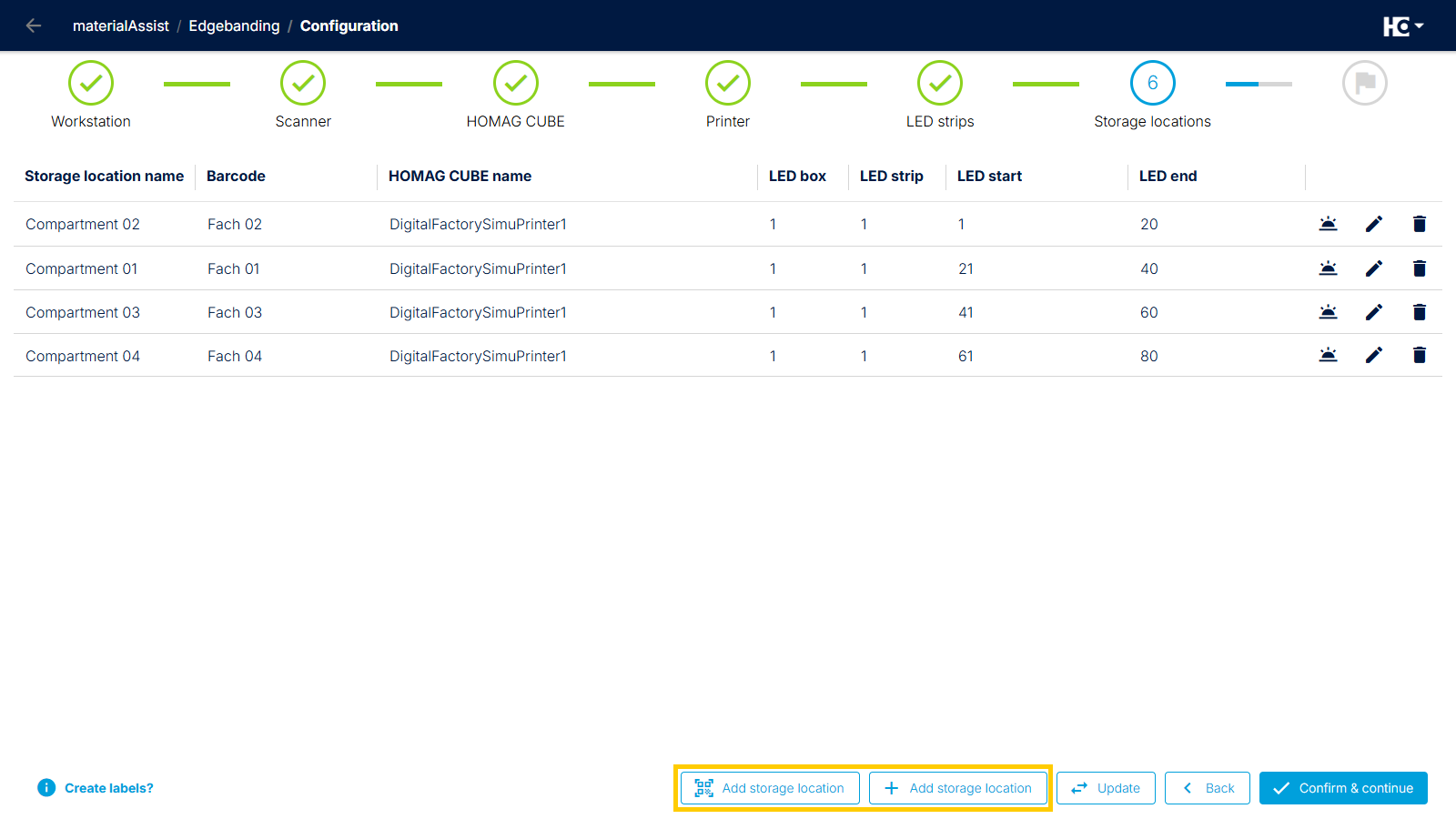1456x819 pixels.
Task: Go back using the header arrow
Action: [34, 25]
